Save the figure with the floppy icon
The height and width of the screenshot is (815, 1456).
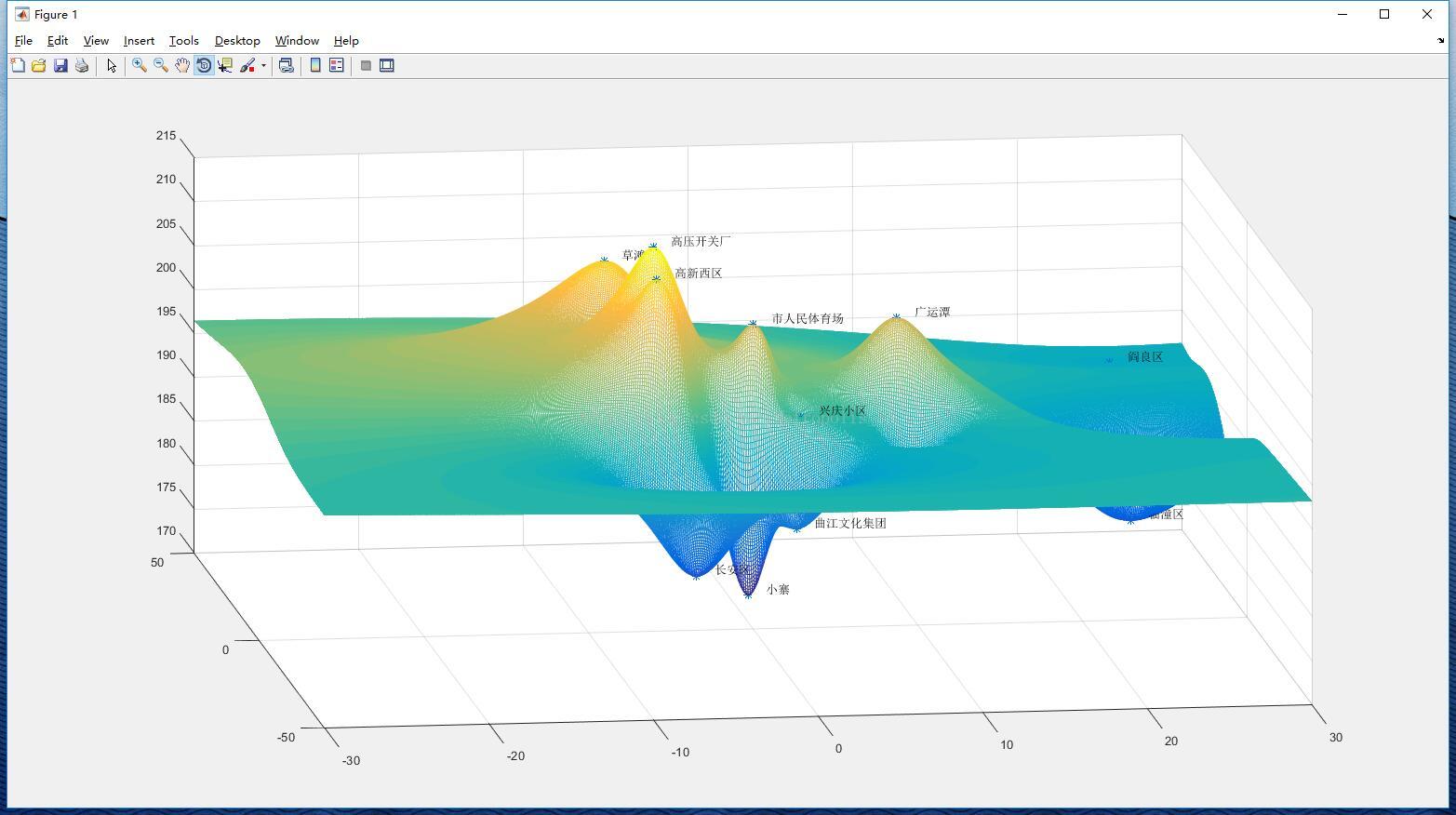pyautogui.click(x=60, y=65)
